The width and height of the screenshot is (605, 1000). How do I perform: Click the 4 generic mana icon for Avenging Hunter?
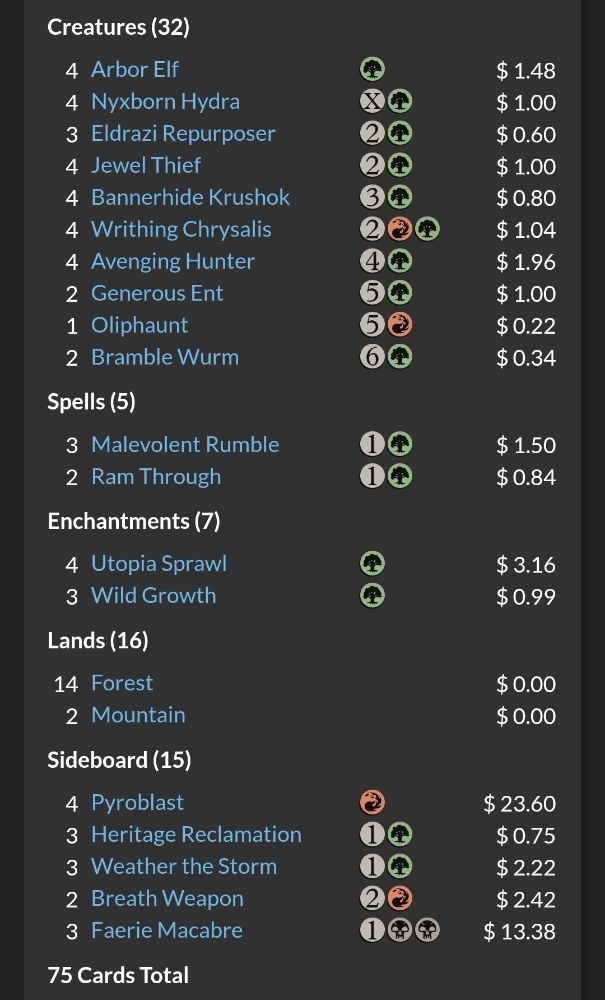[372, 262]
